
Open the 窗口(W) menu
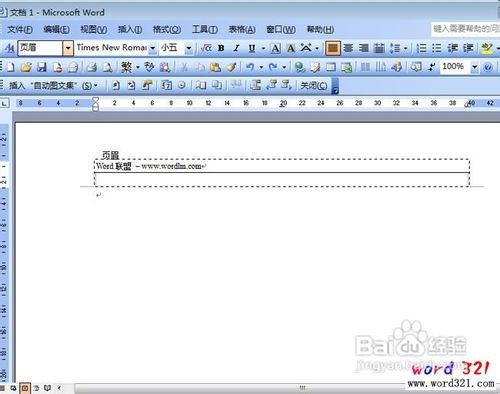(x=281, y=30)
